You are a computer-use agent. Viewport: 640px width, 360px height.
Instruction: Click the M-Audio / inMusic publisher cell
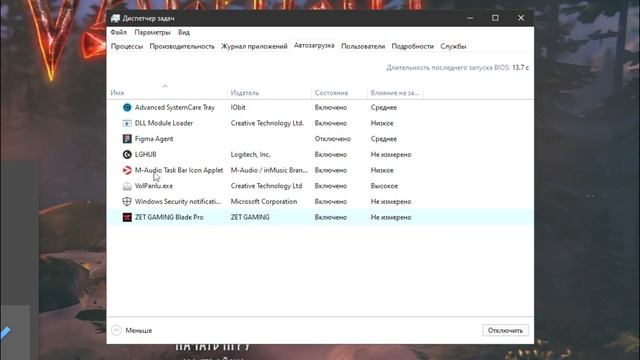click(269, 170)
